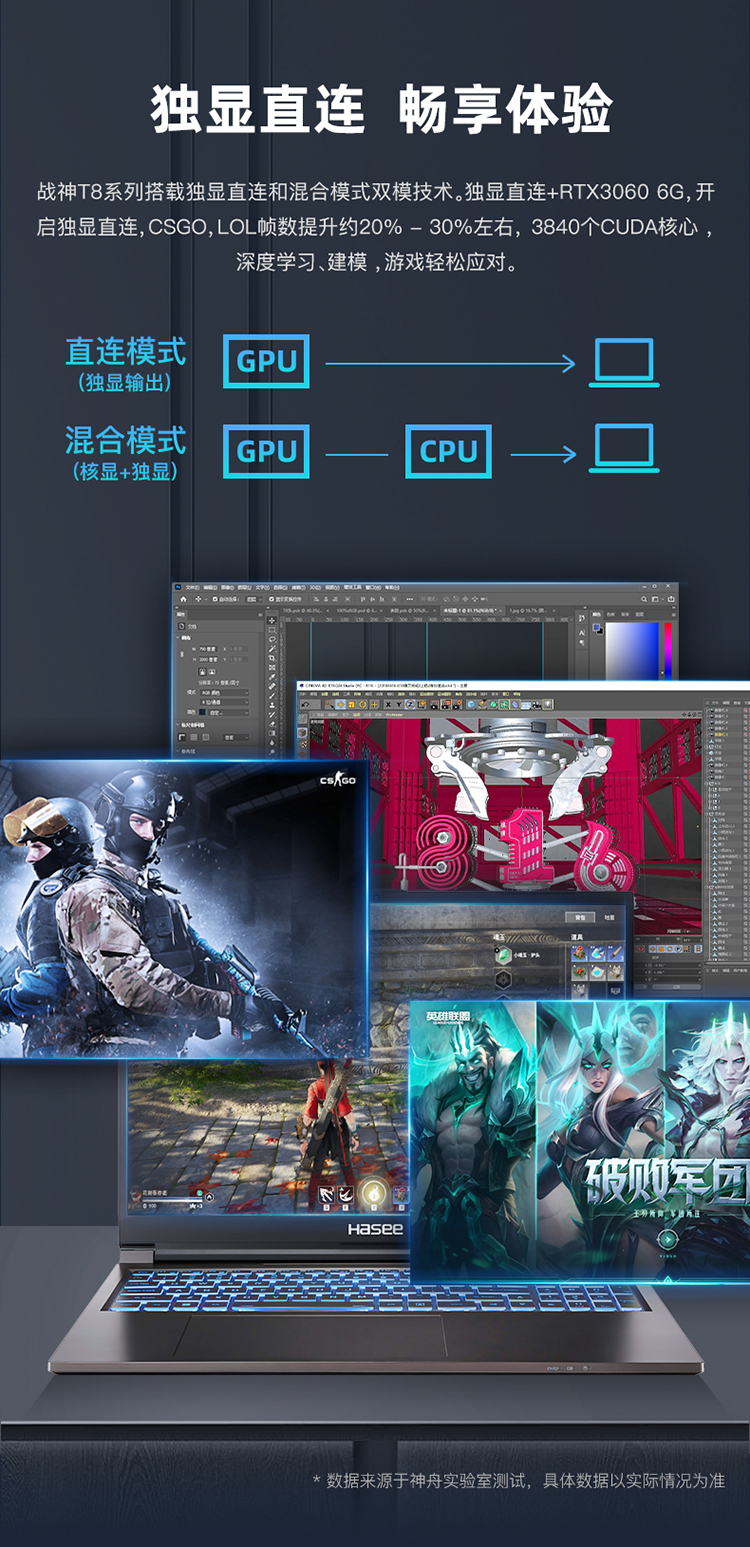Click the Undo arrow in Cinema 4D toolbar
This screenshot has height=1547, width=750.
306,704
